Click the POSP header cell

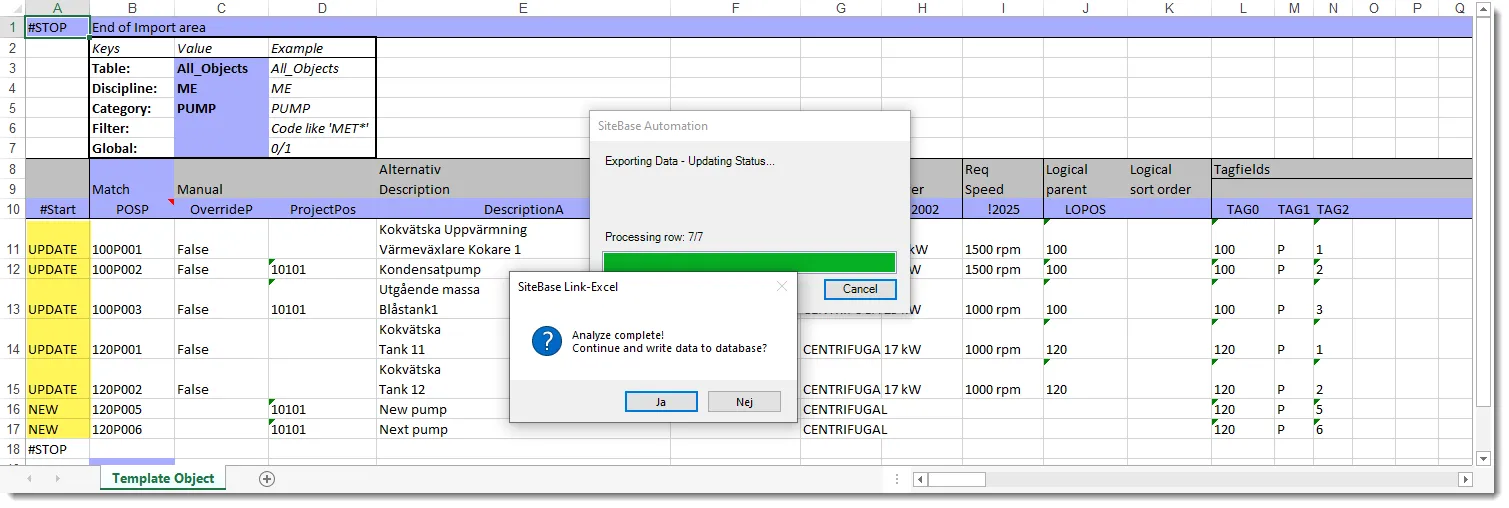point(132,209)
